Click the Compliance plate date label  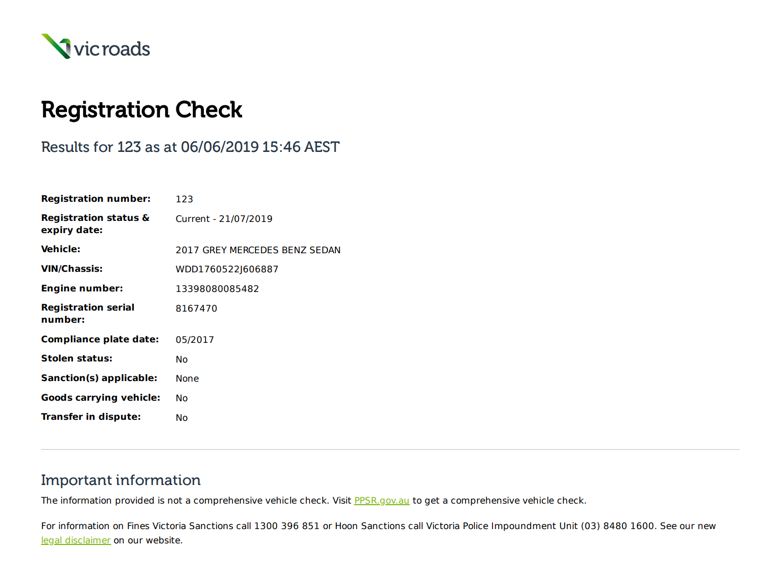pyautogui.click(x=99, y=339)
